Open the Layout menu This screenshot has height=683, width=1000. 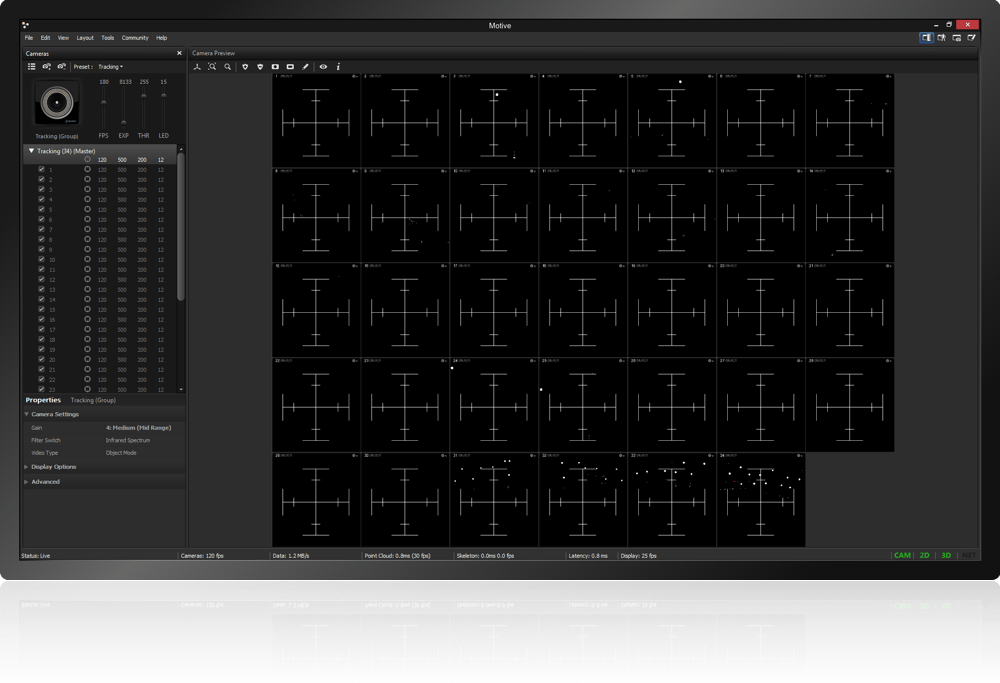pyautogui.click(x=85, y=38)
